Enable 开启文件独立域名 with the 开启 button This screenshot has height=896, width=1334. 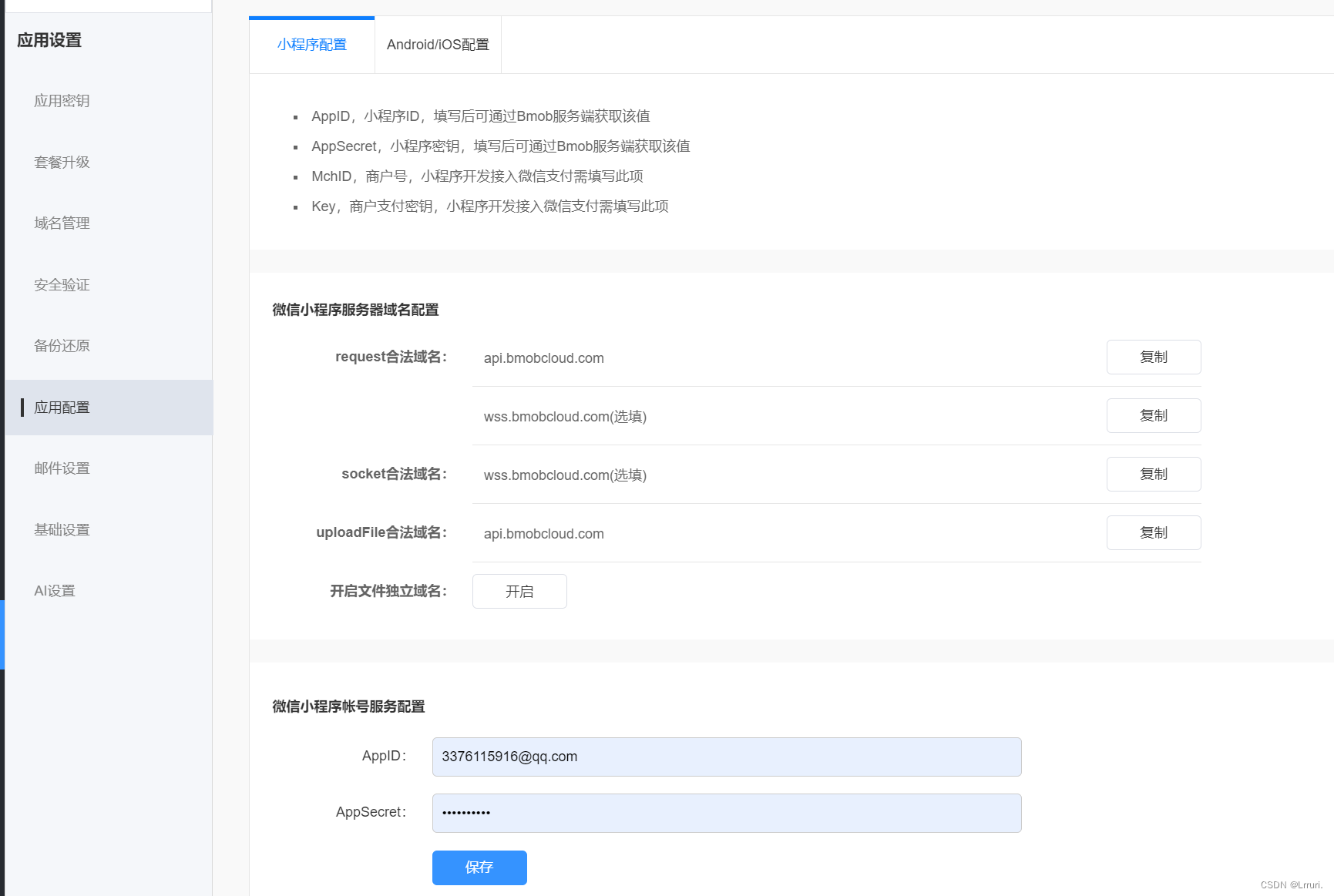(519, 591)
